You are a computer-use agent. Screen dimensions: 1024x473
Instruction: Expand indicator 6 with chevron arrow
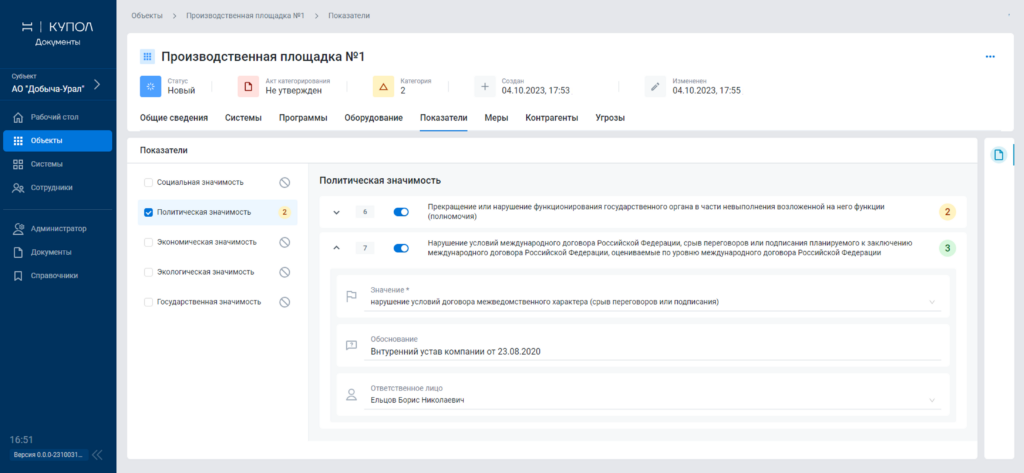point(336,212)
